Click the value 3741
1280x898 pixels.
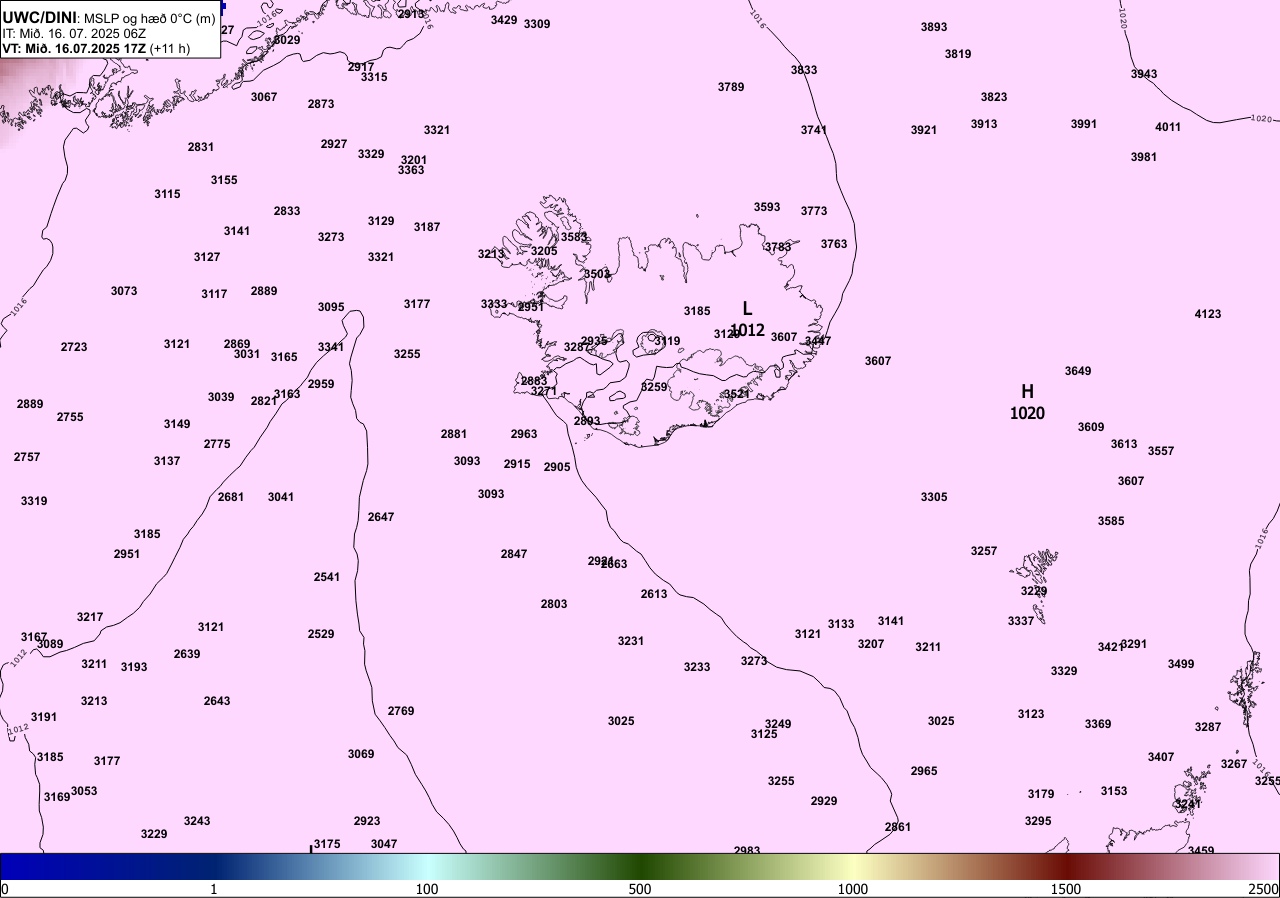point(814,130)
